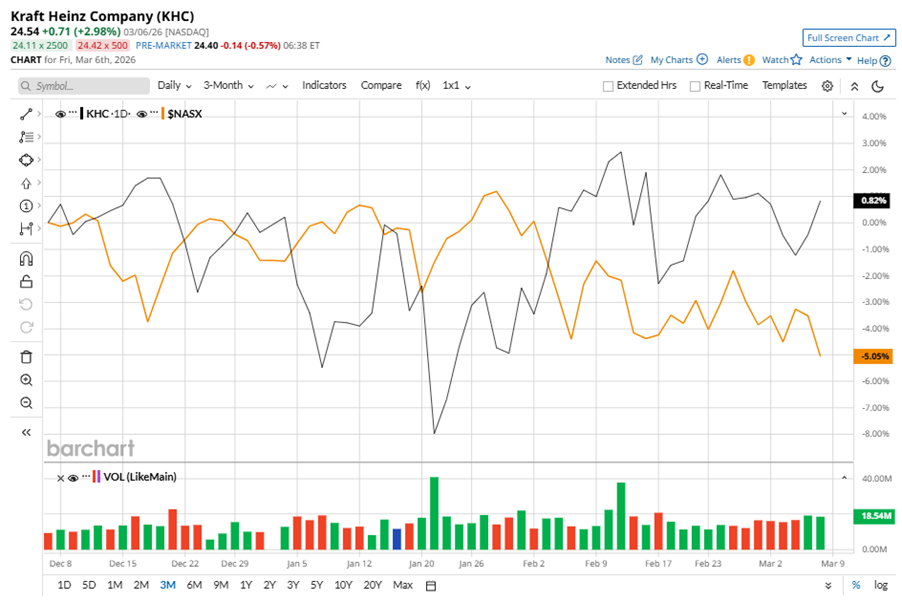
Task: Click the undo arrow icon
Action: coord(26,304)
